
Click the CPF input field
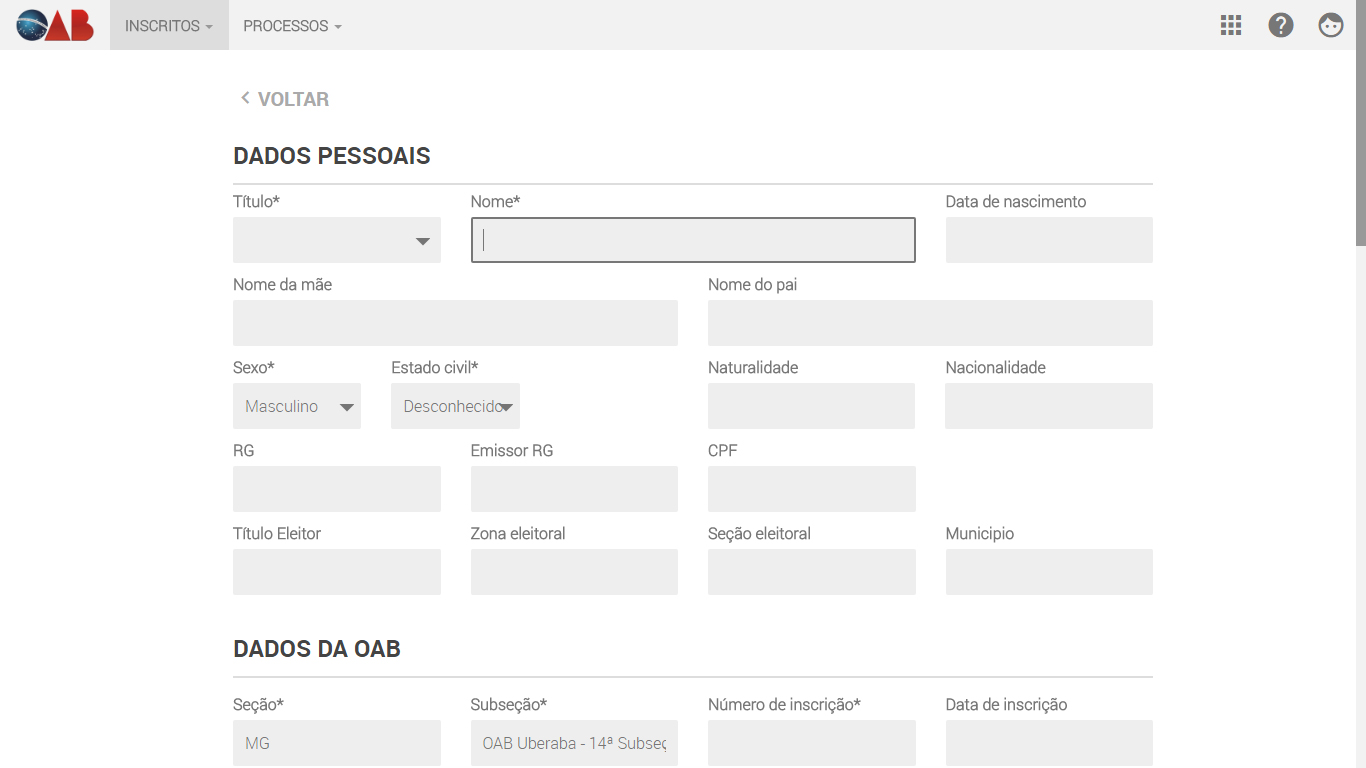(x=811, y=489)
